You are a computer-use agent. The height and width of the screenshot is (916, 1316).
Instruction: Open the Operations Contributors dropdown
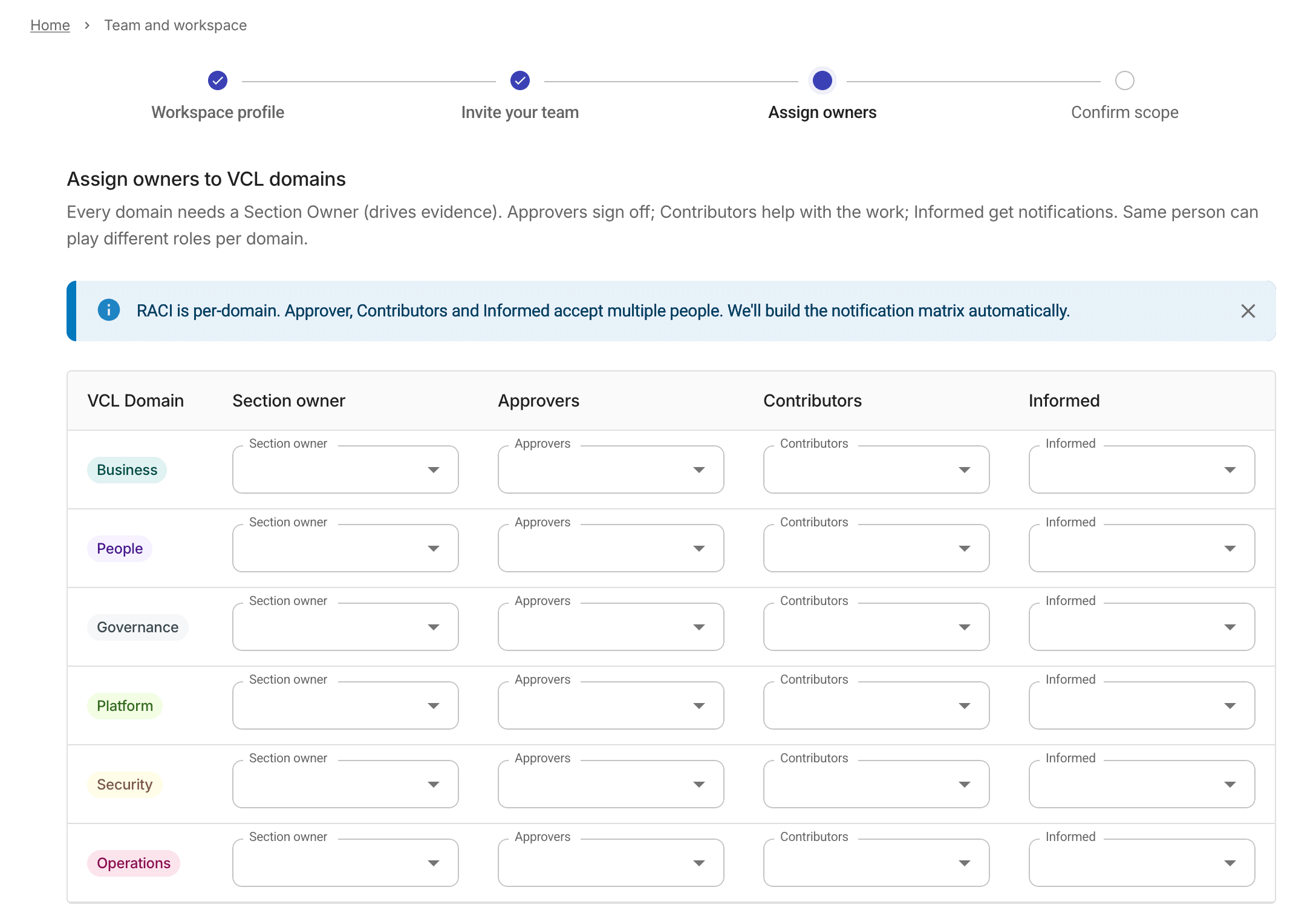(x=876, y=863)
